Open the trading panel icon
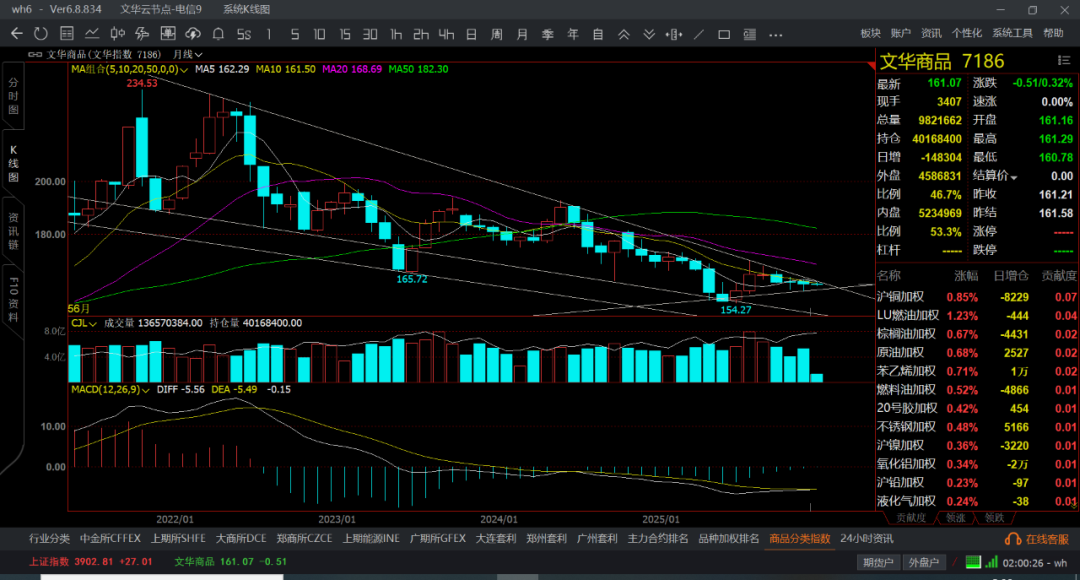The width and height of the screenshot is (1080, 580). click(x=167, y=34)
